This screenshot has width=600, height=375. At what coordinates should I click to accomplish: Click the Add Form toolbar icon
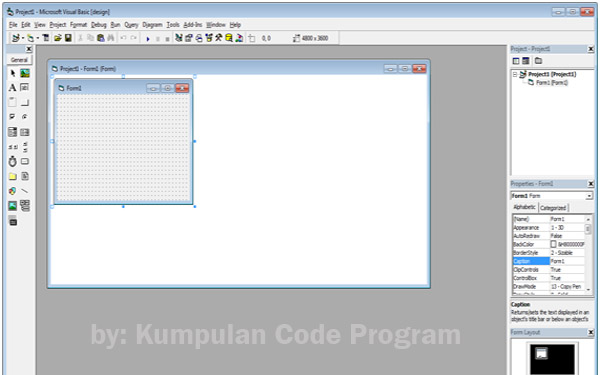(30, 38)
